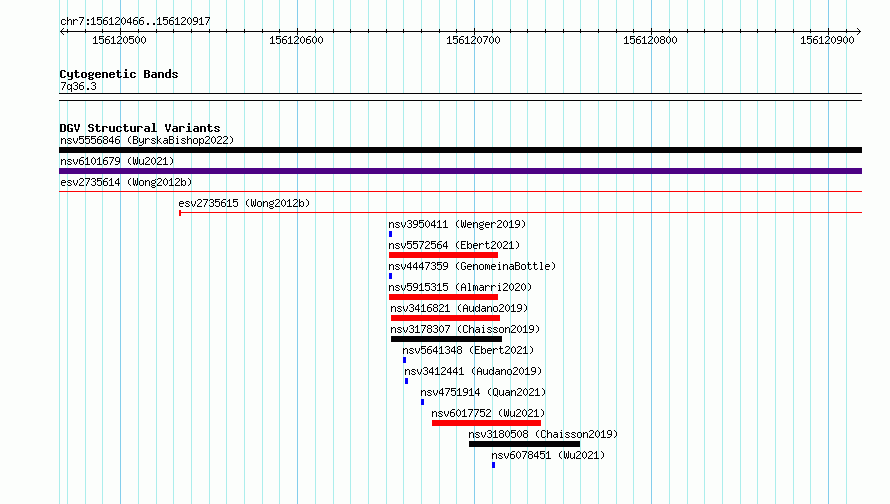This screenshot has width=890, height=504.
Task: Select the red nsv6017752 variant bar
Action: 486,423
